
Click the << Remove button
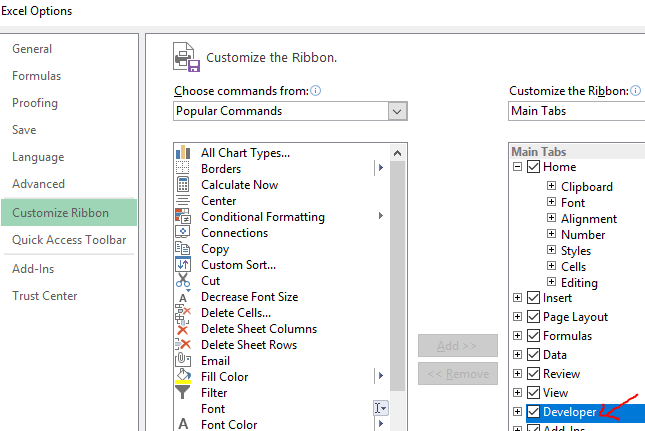458,373
